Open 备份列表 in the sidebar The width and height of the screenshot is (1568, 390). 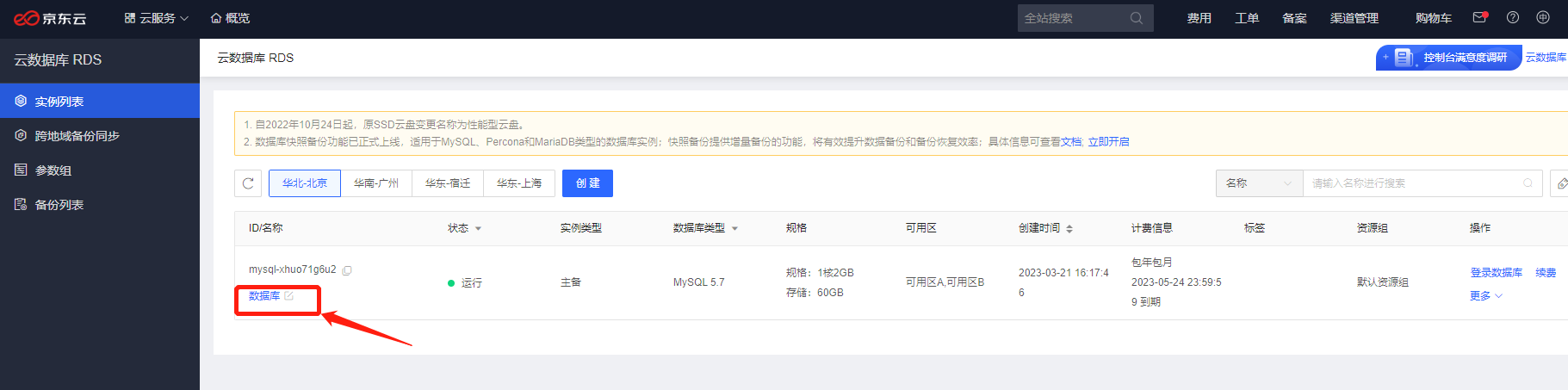(100, 204)
